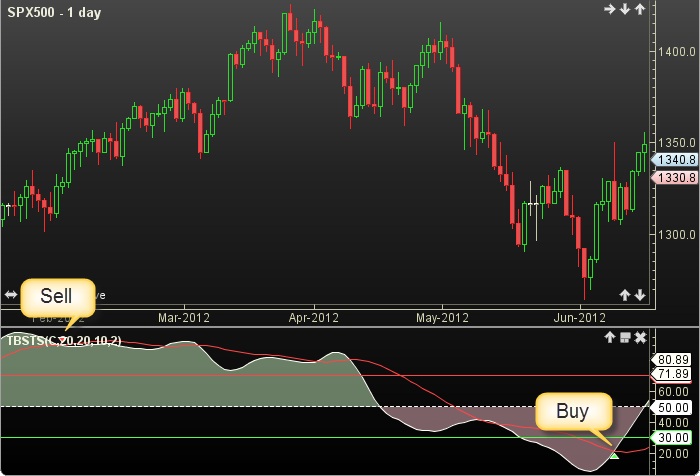Click the Jun-2012 date axis label
The image size is (700, 476).
coord(579,318)
